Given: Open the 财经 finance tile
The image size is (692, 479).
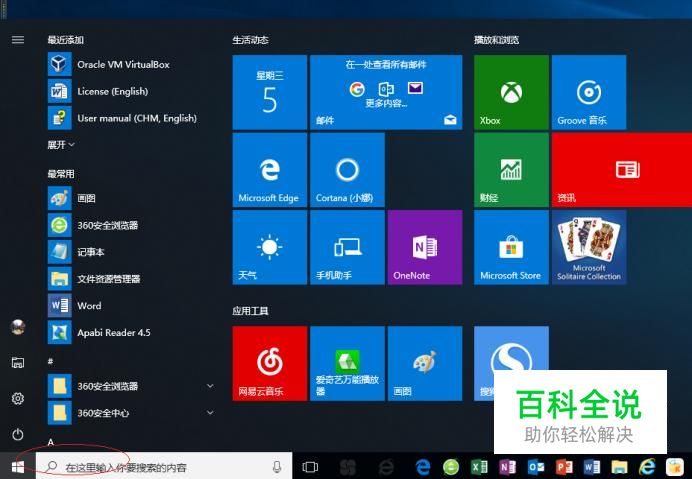Looking at the screenshot, I should pos(511,170).
